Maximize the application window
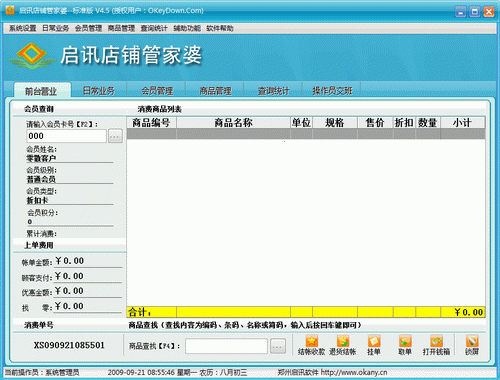 [475, 12]
